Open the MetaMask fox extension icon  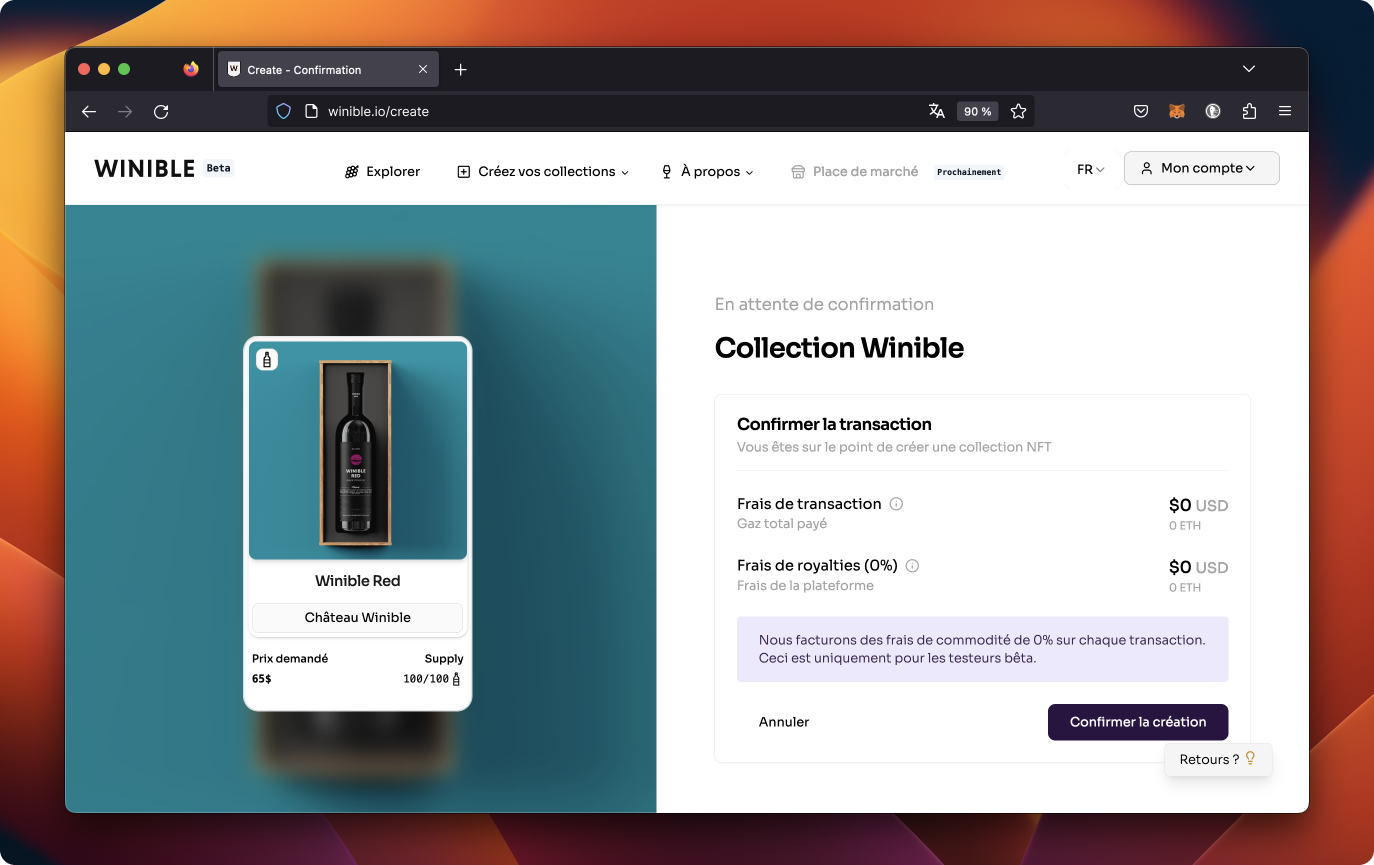point(1177,112)
